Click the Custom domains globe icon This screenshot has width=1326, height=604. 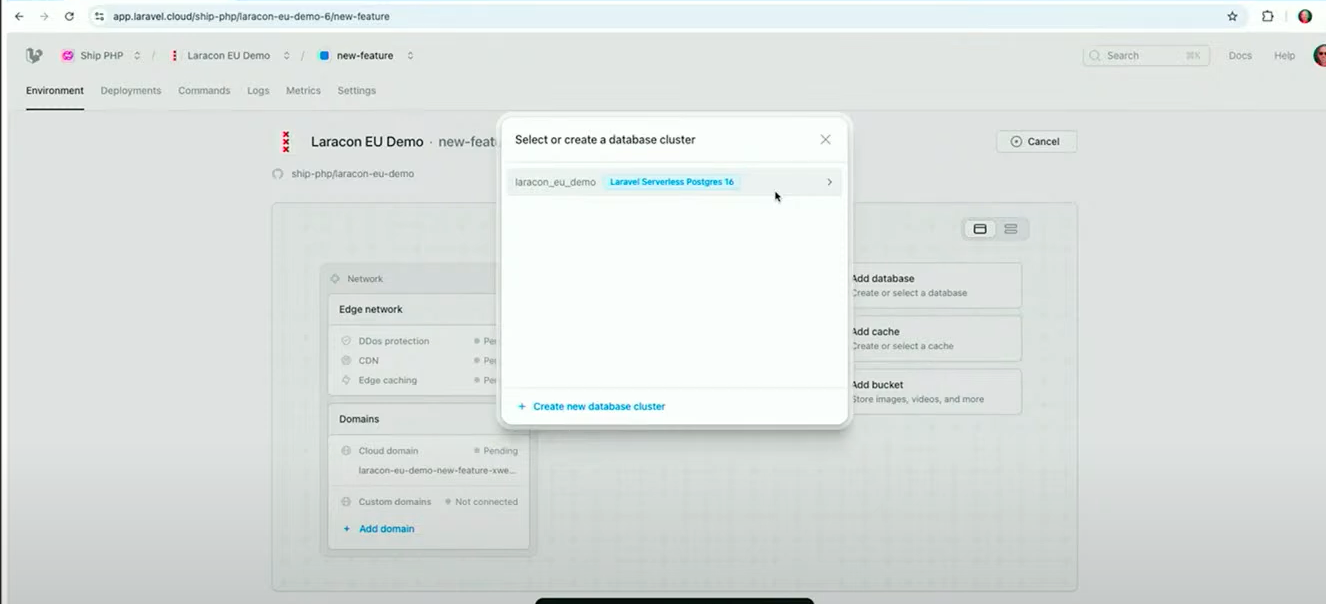(347, 502)
